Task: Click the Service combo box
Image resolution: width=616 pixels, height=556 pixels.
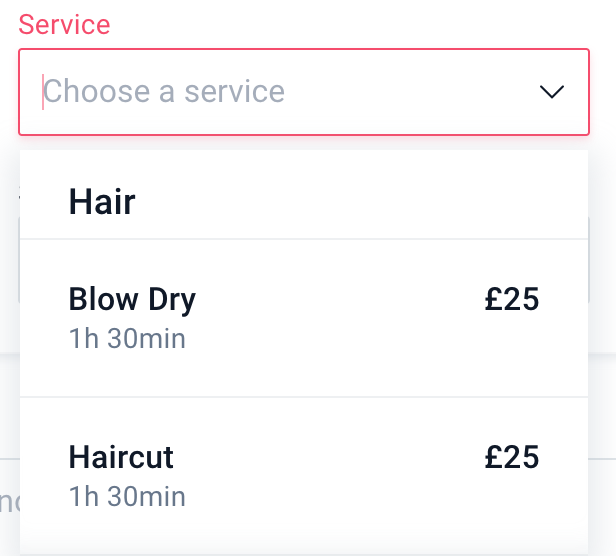Action: (x=304, y=92)
